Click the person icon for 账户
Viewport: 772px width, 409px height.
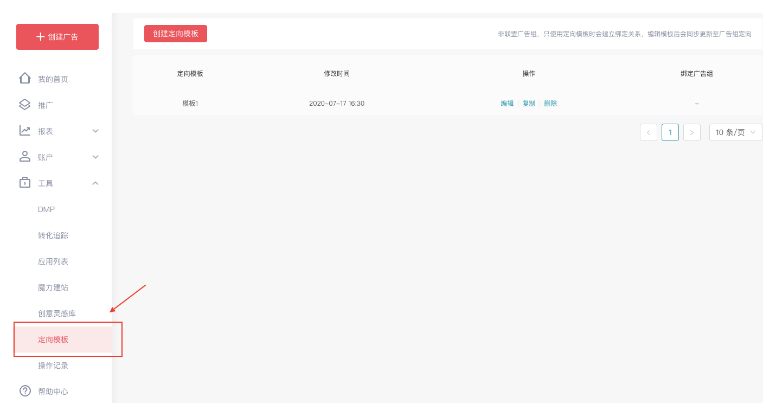[x=25, y=157]
